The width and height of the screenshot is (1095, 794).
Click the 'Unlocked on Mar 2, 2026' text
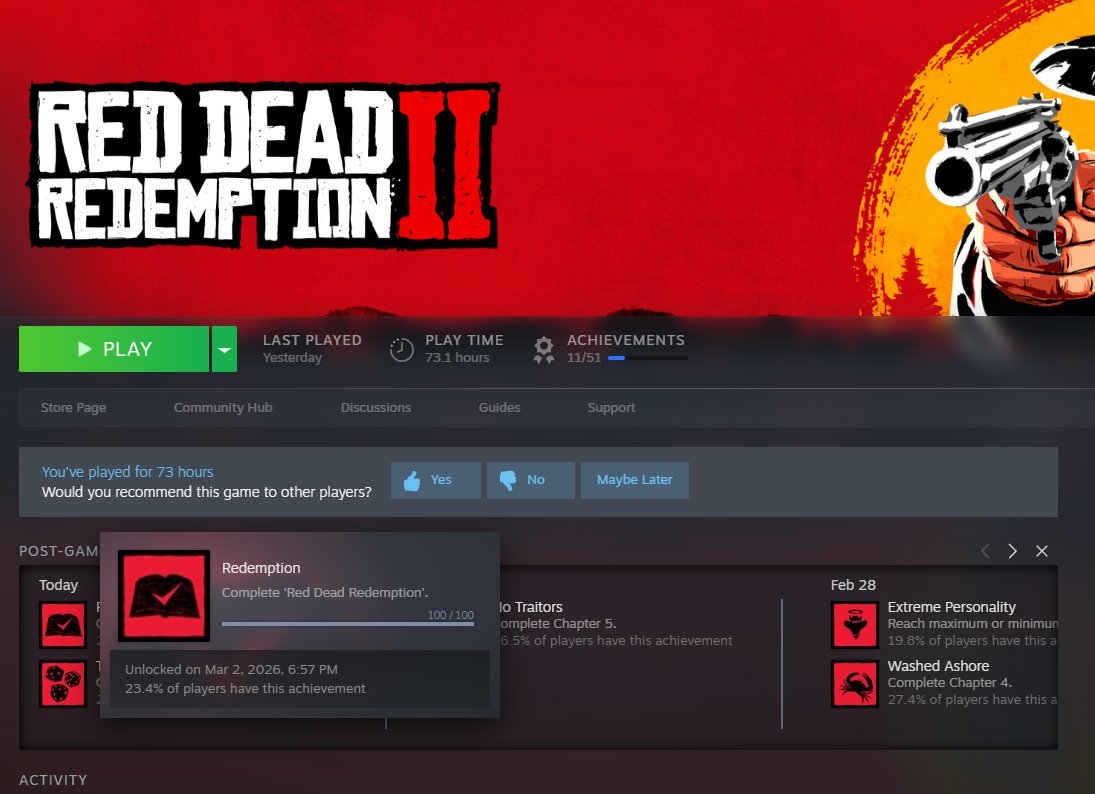tap(231, 669)
